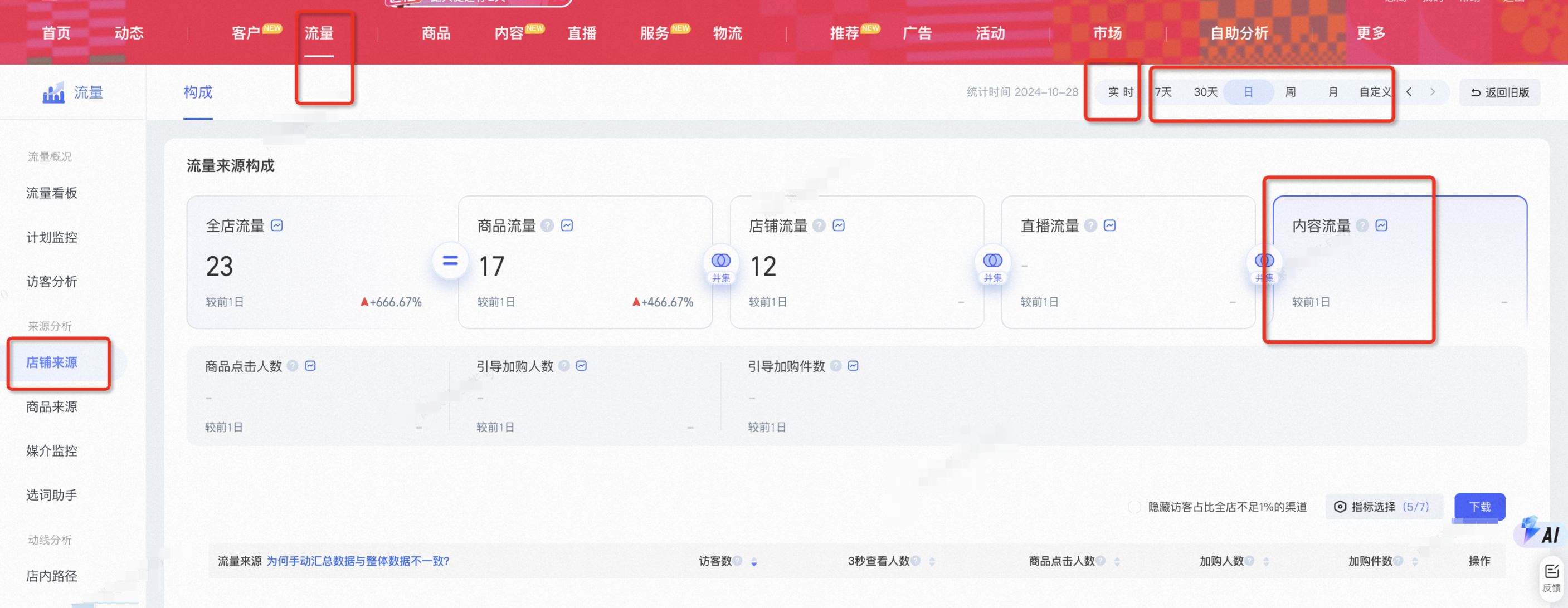Select 30天 time range
Screen dimensions: 1568x608
pyautogui.click(x=1205, y=92)
